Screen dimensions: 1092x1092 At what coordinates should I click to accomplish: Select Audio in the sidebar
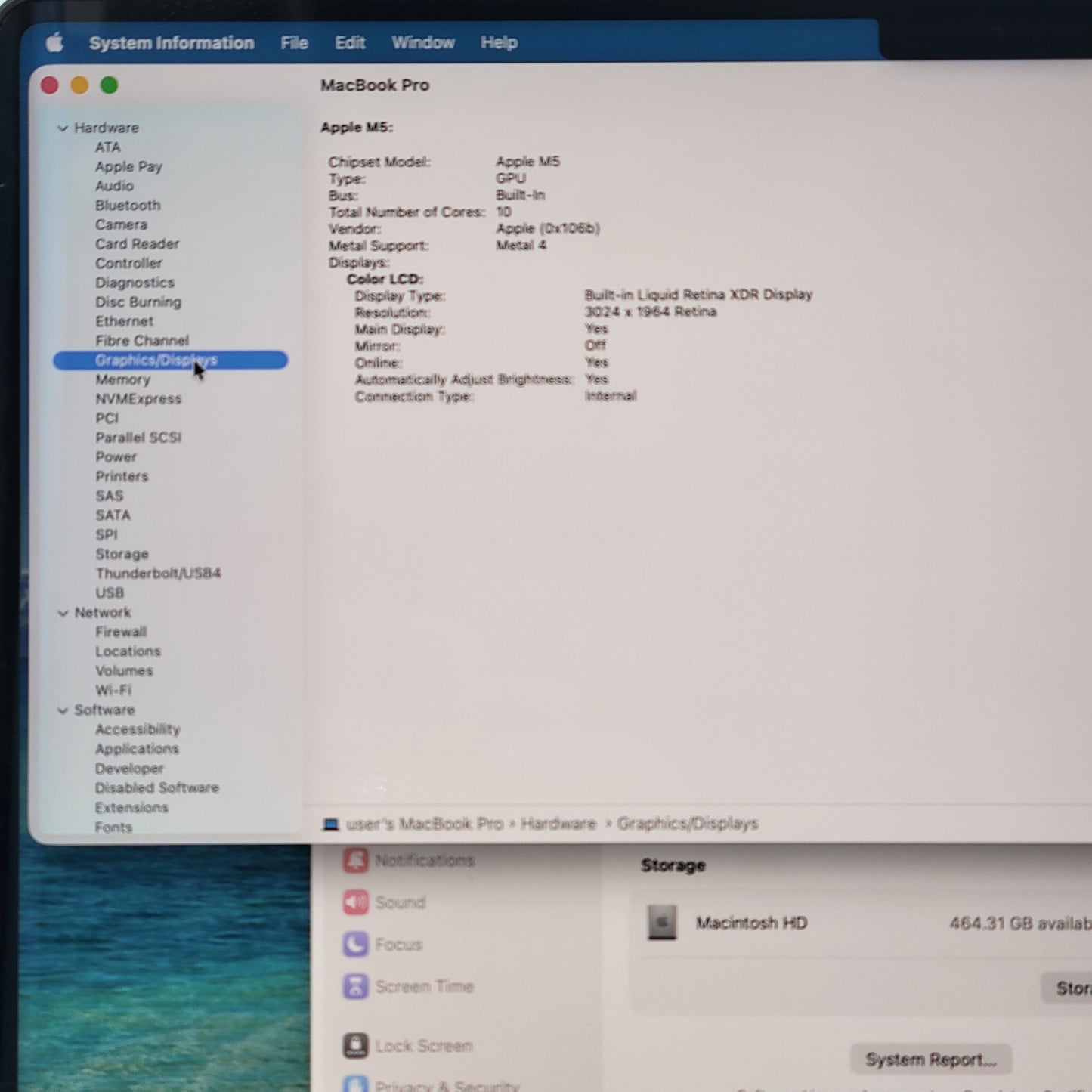(x=114, y=186)
